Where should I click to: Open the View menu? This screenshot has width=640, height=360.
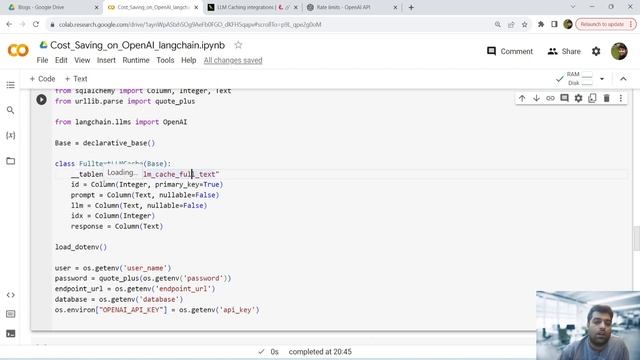click(82, 60)
